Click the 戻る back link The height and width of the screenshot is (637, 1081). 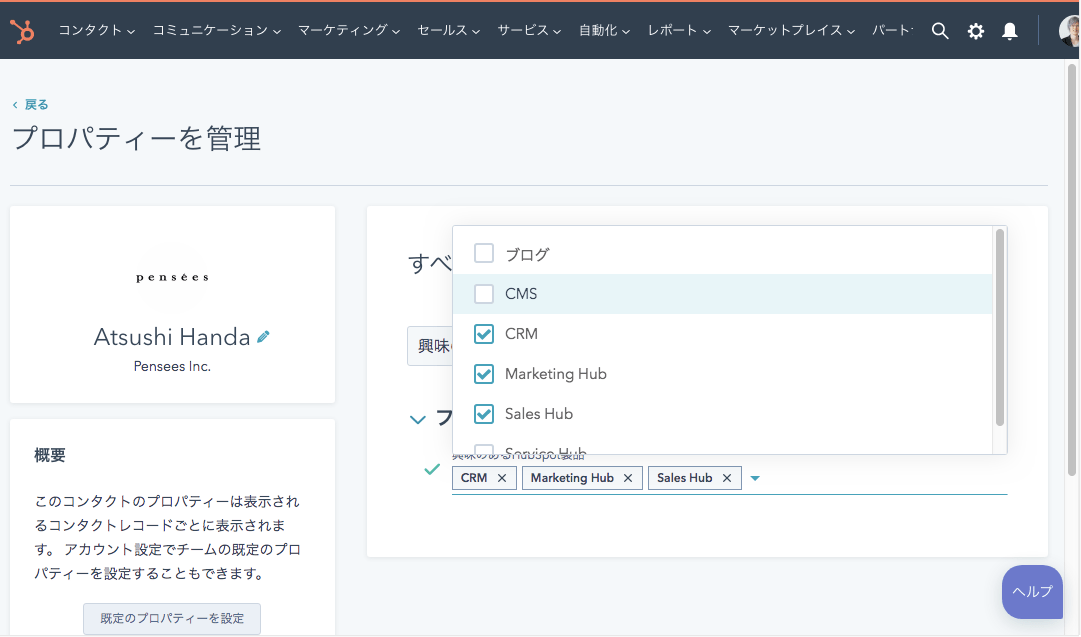[31, 104]
